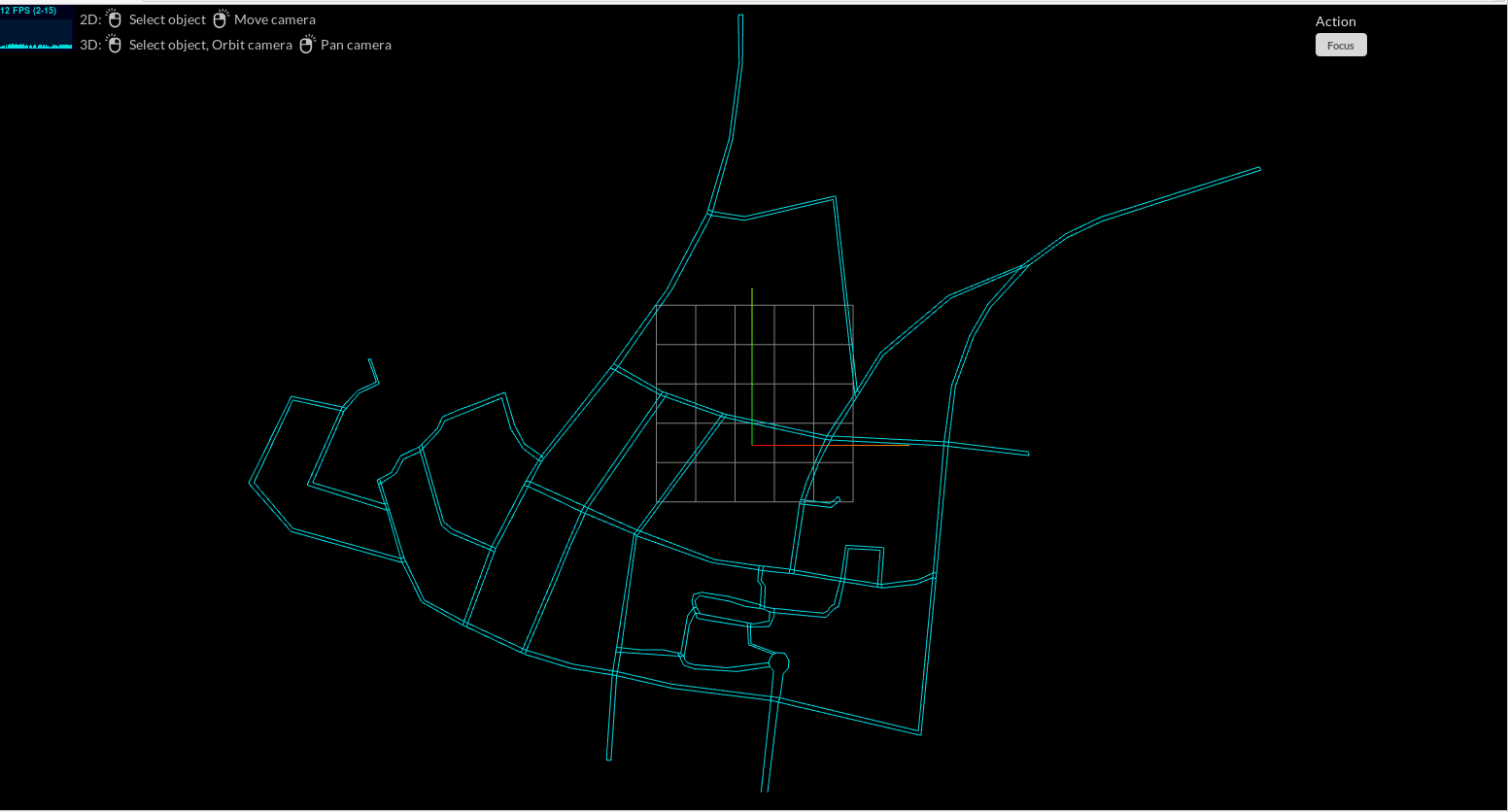Select the roundabout circle in the road network
The width and height of the screenshot is (1508, 812).
pos(778,662)
